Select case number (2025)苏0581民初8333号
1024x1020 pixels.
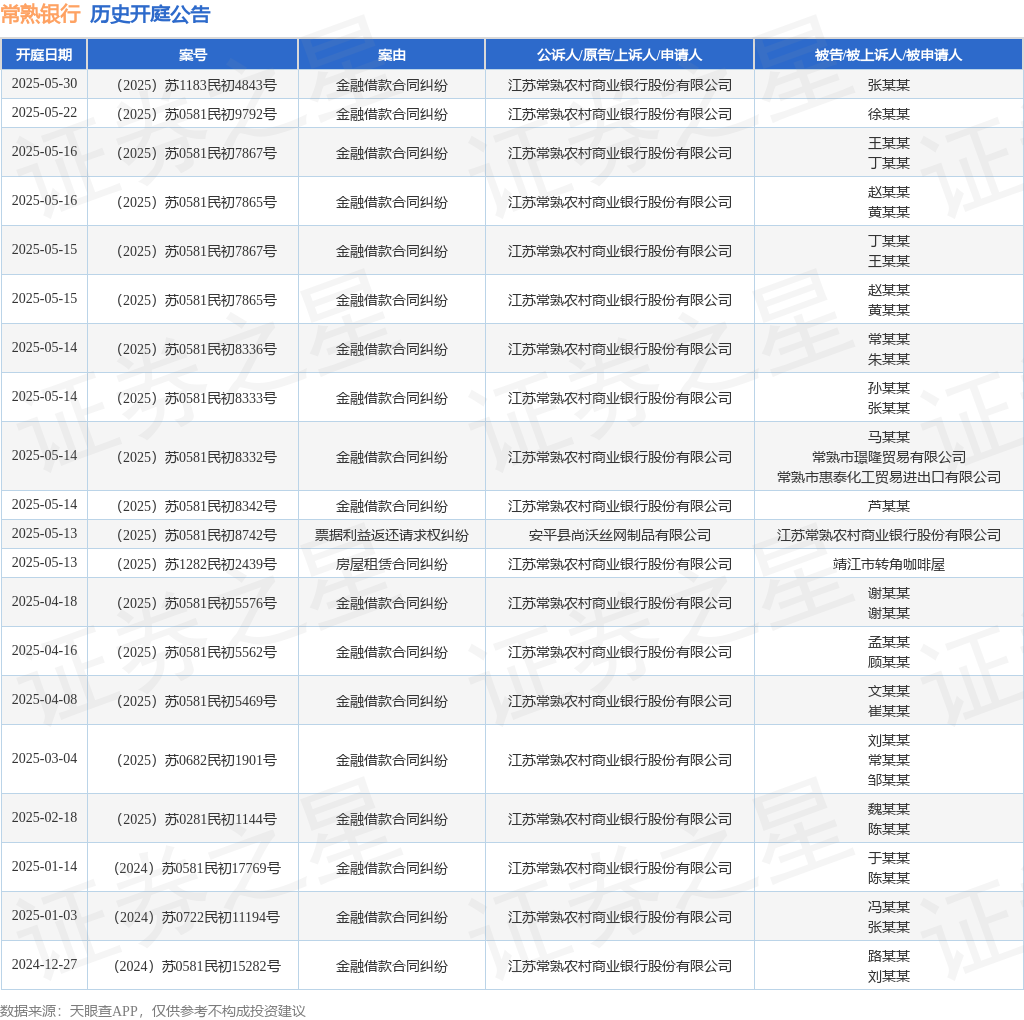(x=195, y=398)
